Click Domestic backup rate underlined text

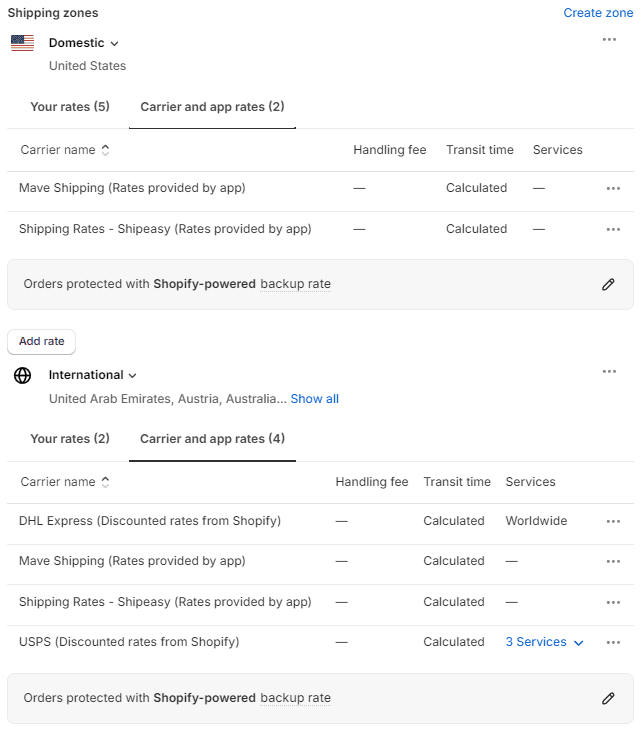click(296, 284)
